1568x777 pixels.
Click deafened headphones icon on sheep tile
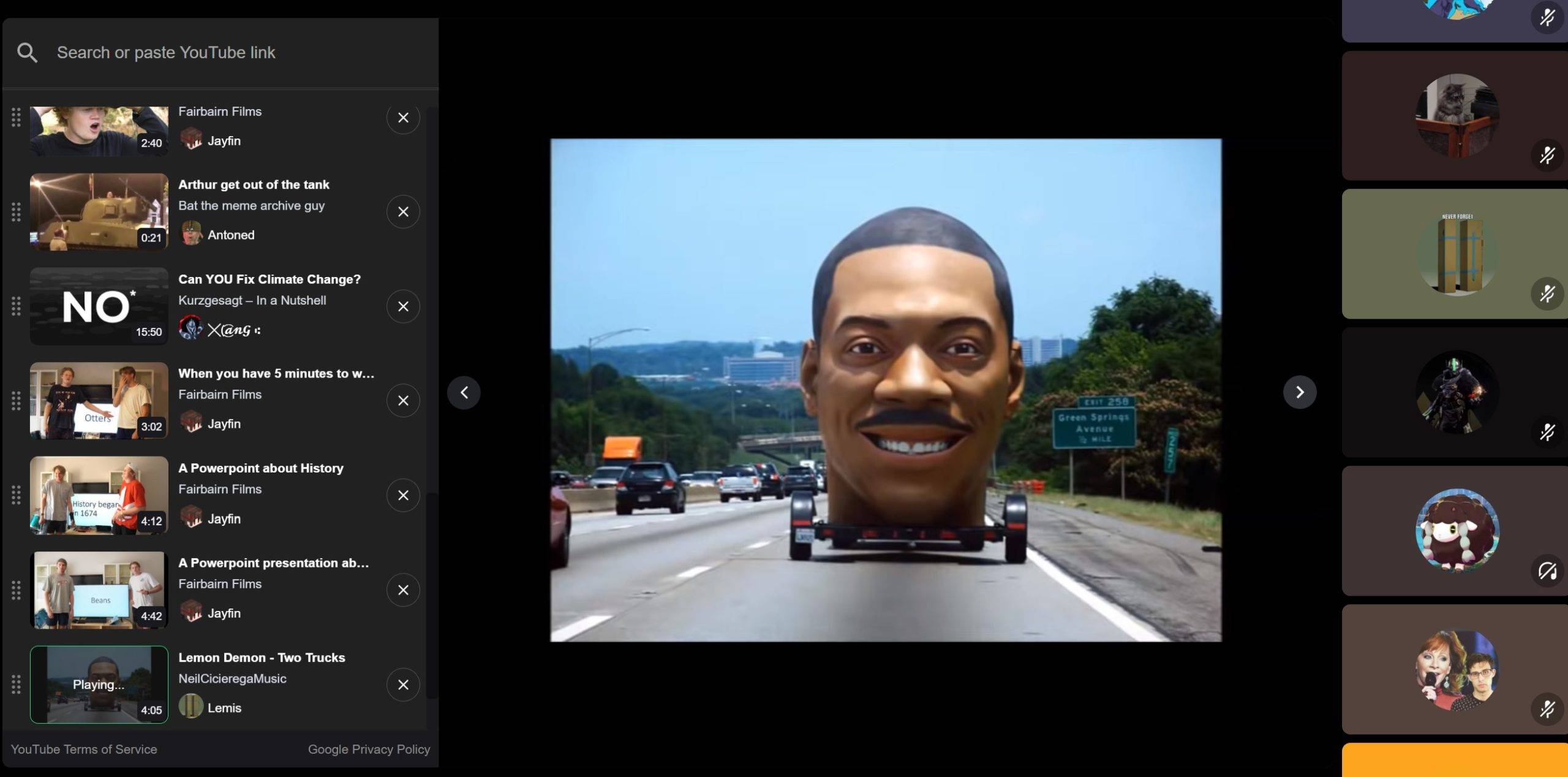(1547, 571)
